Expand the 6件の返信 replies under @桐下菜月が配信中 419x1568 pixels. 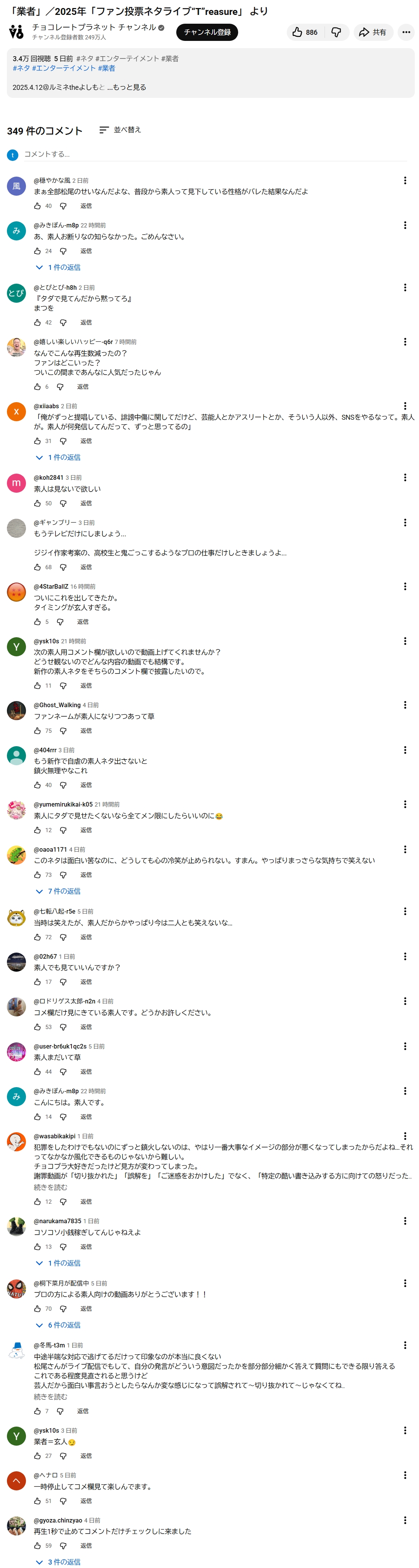click(58, 1325)
